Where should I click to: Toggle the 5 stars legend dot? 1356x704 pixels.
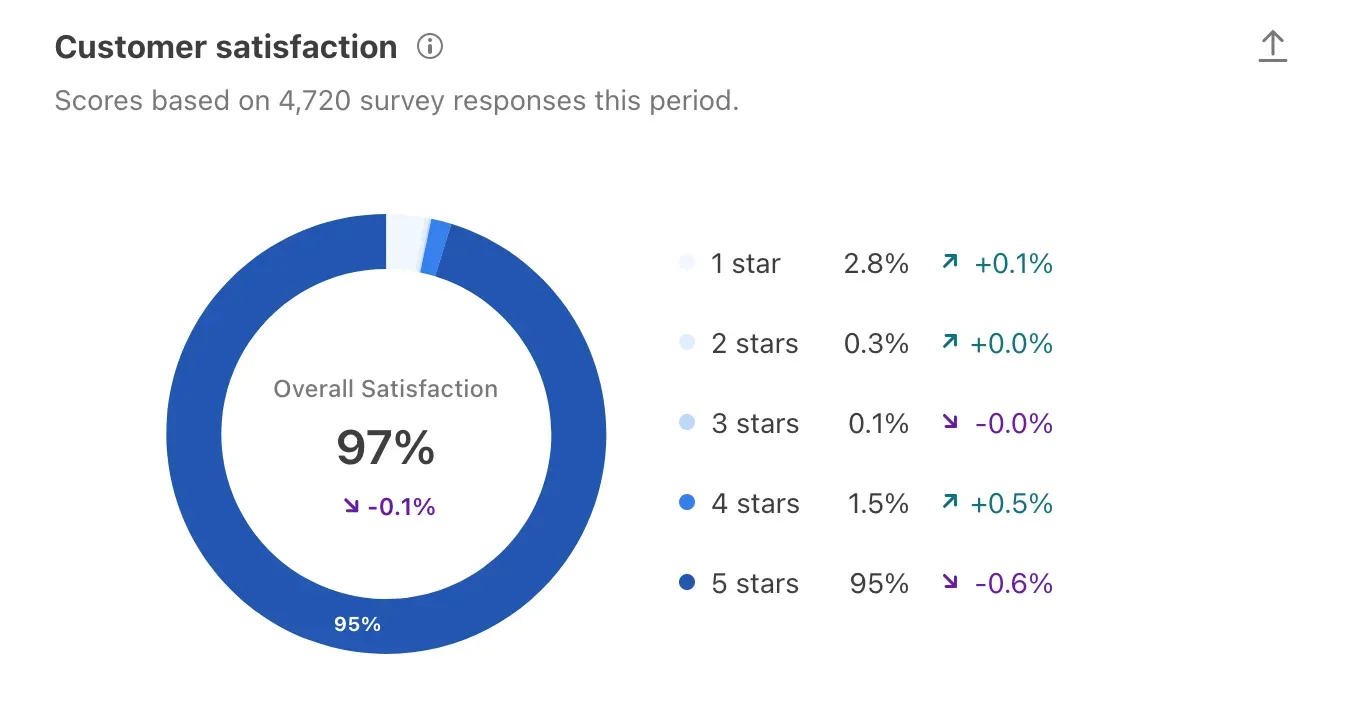tap(686, 583)
